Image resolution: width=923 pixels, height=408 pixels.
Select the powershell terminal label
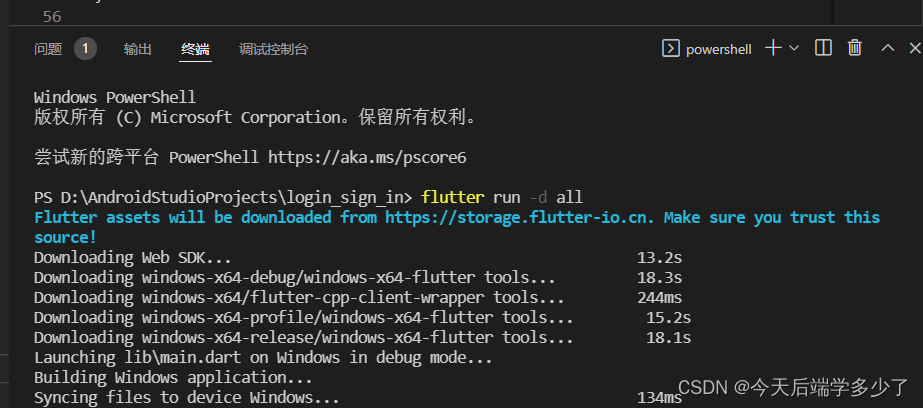tap(719, 49)
